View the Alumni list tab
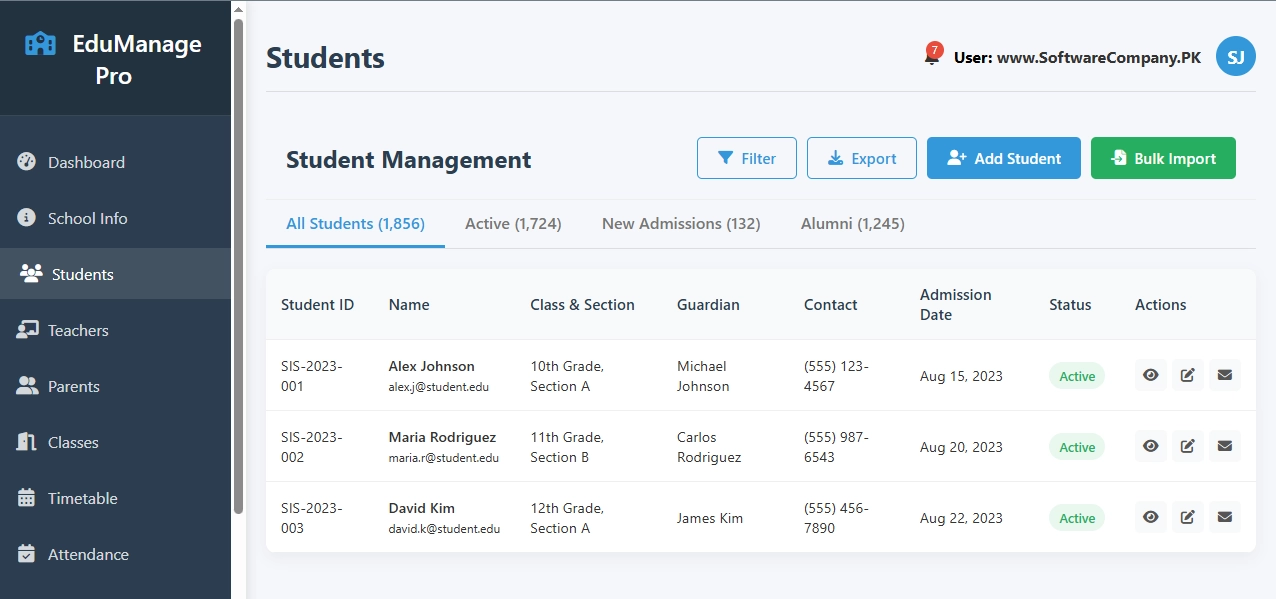Viewport: 1276px width, 599px height. (852, 223)
